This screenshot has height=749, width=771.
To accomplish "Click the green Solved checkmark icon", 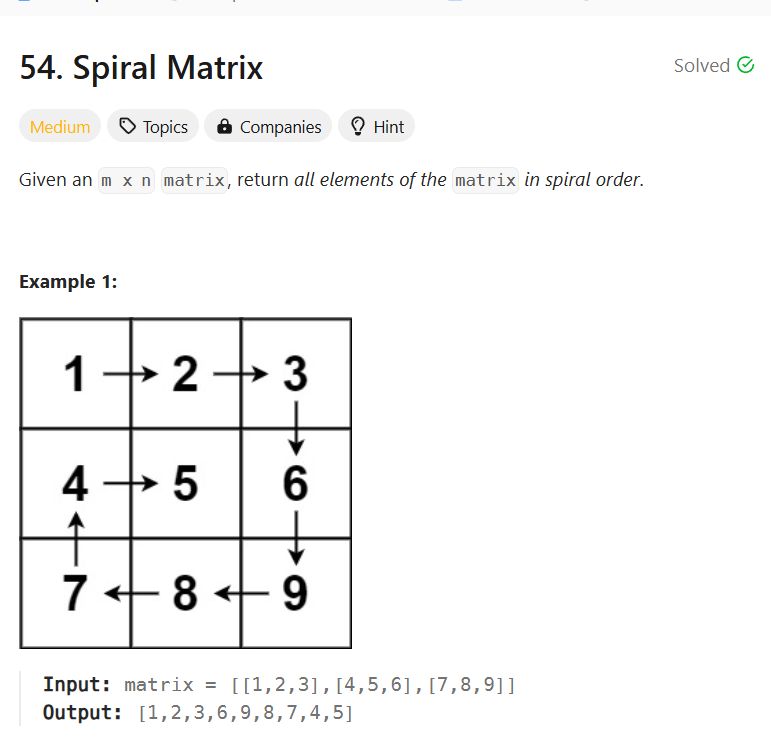I will (x=745, y=65).
